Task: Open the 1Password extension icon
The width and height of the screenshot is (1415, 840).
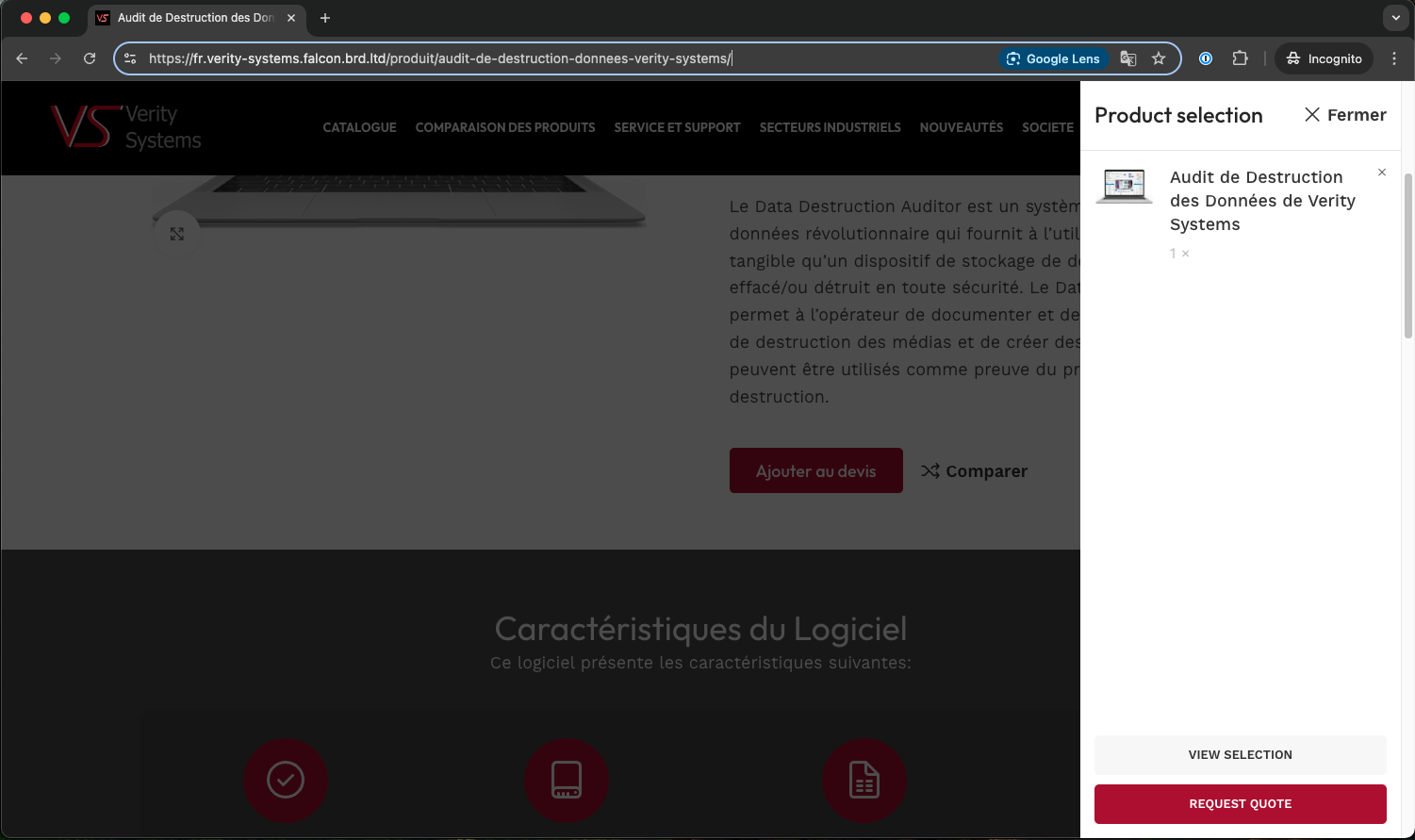Action: pyautogui.click(x=1206, y=58)
